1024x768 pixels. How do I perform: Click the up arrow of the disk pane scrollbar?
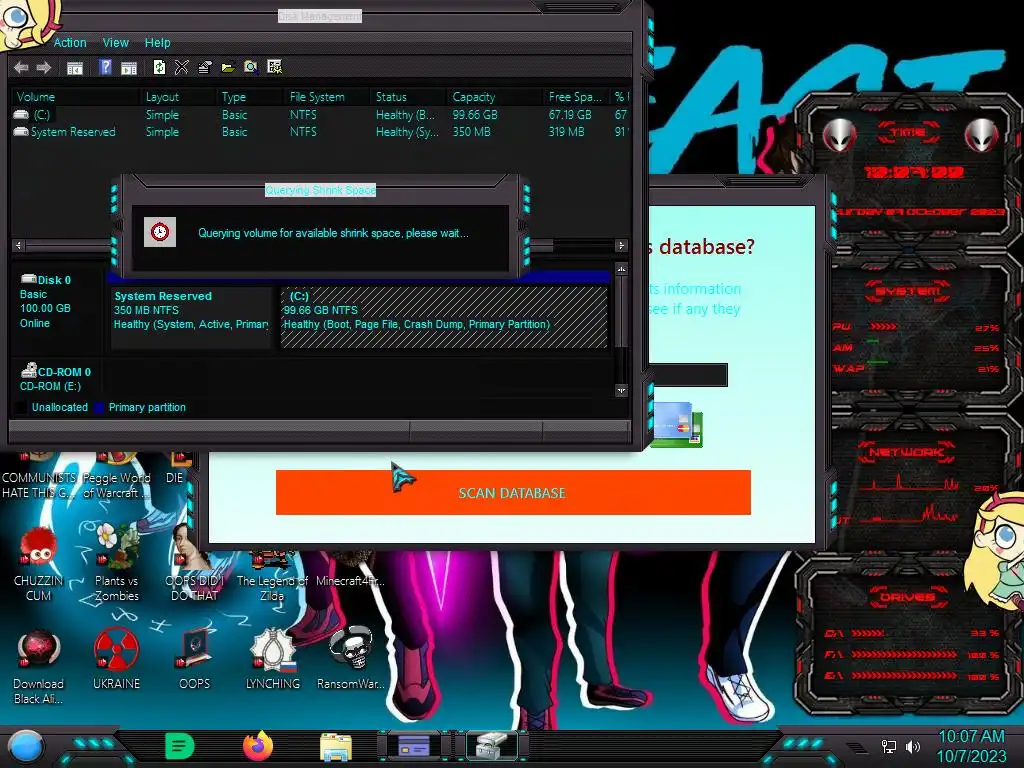(621, 269)
